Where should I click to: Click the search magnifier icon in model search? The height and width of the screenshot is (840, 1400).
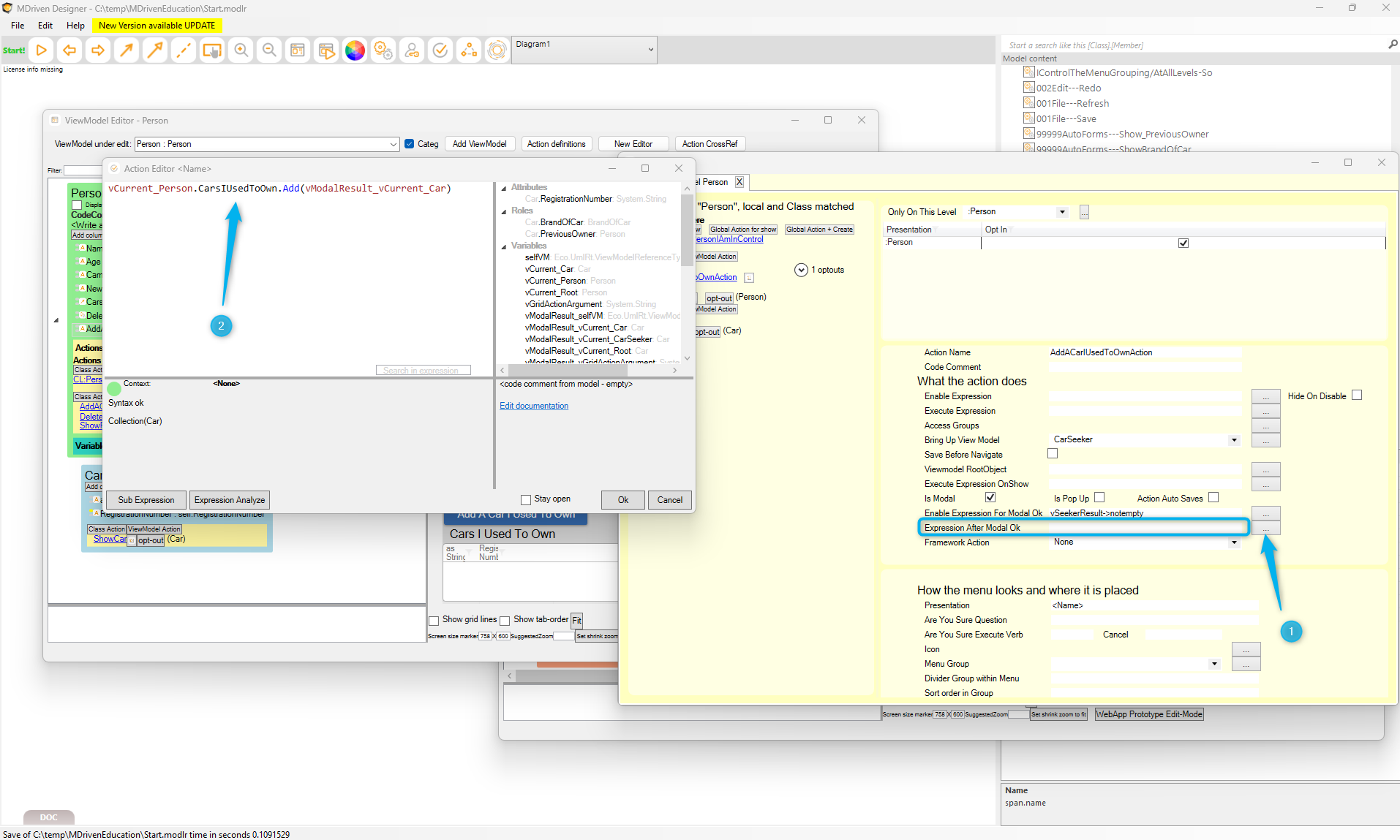(1393, 45)
